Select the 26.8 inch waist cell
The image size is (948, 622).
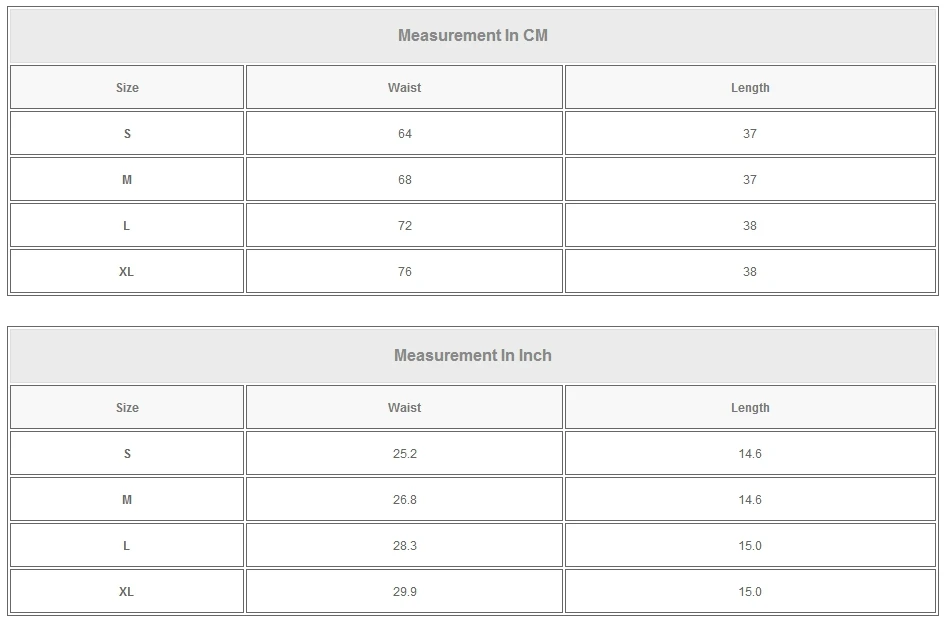pyautogui.click(x=404, y=500)
